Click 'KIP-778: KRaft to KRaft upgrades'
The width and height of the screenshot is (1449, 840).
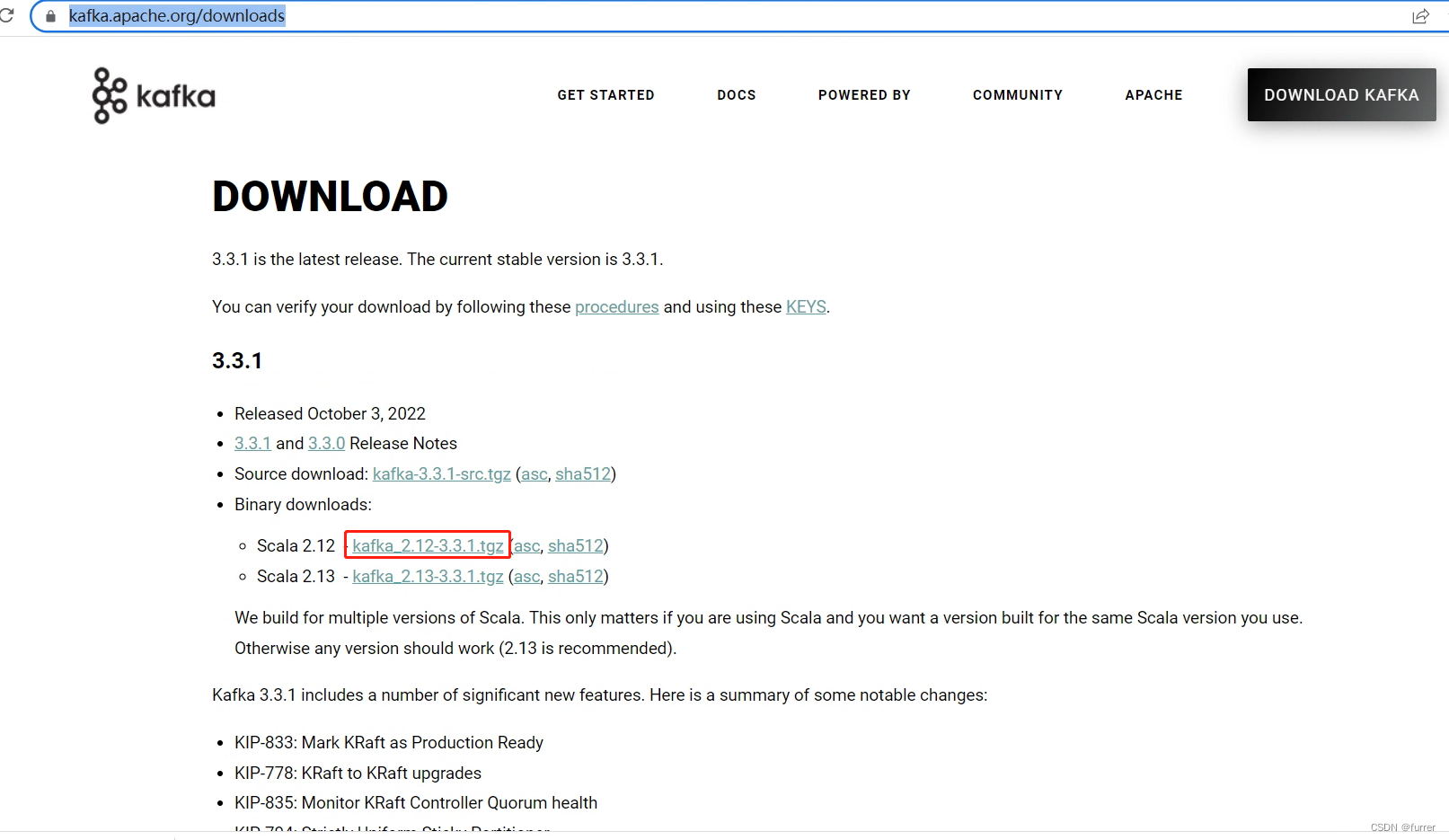358,774
